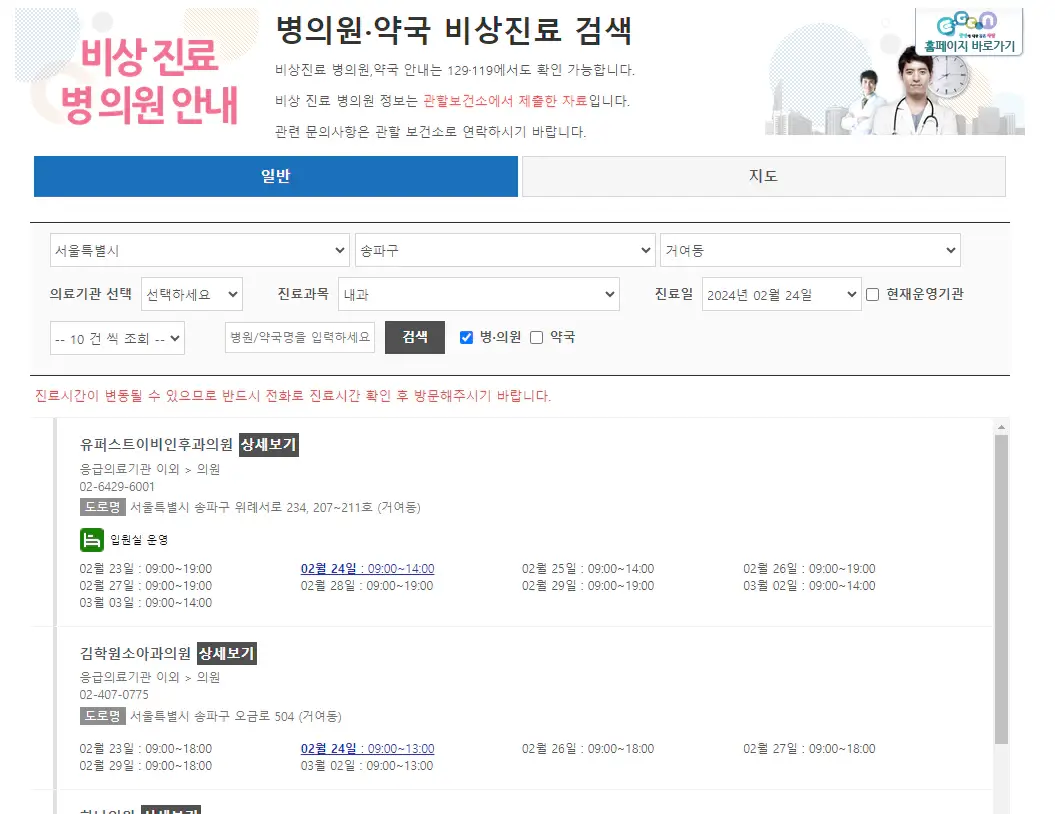Check the 약국 checkbox
This screenshot has height=814, width=1055.
coord(536,337)
